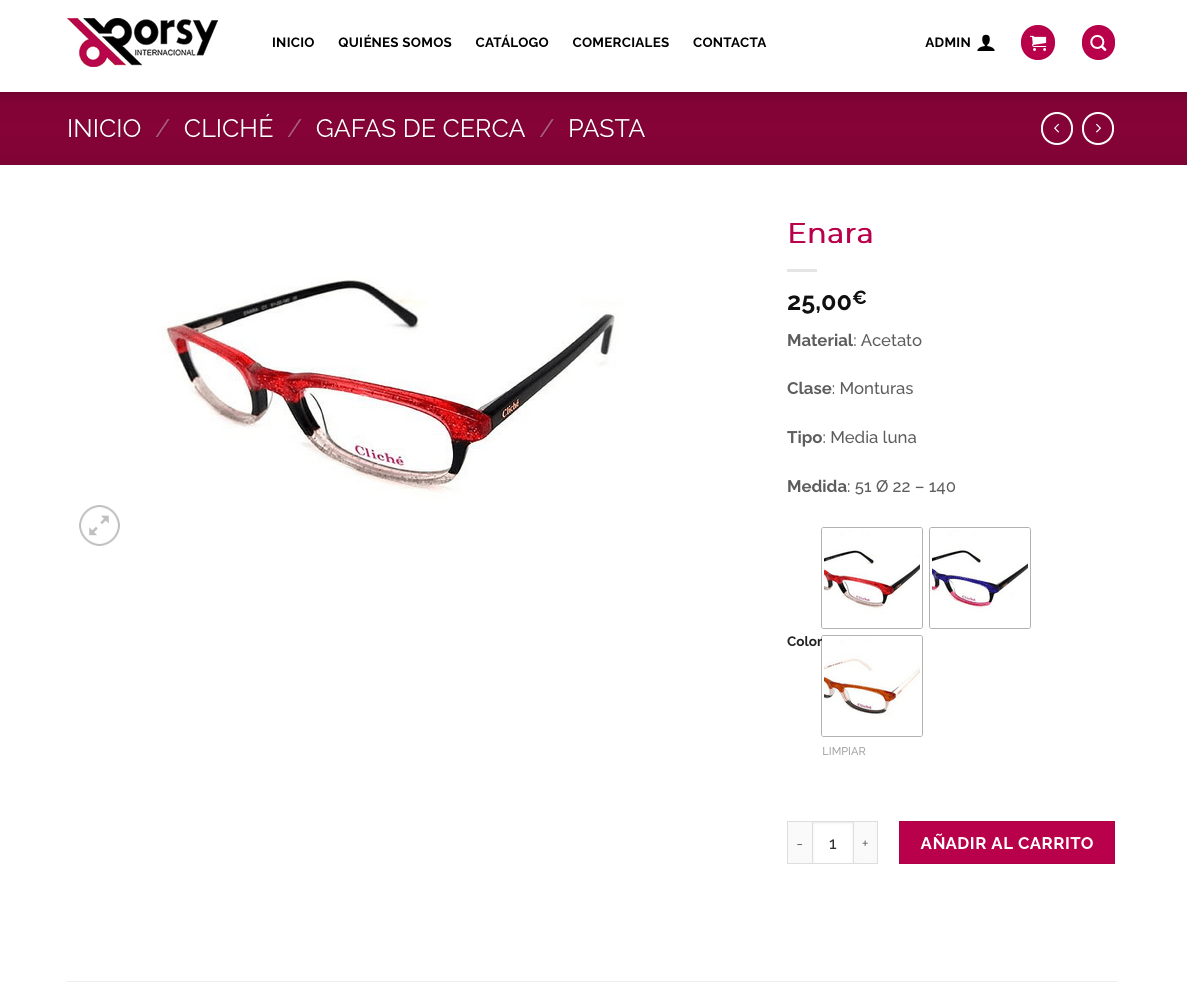Open Gafas de Cerca breadcrumb

tap(420, 129)
